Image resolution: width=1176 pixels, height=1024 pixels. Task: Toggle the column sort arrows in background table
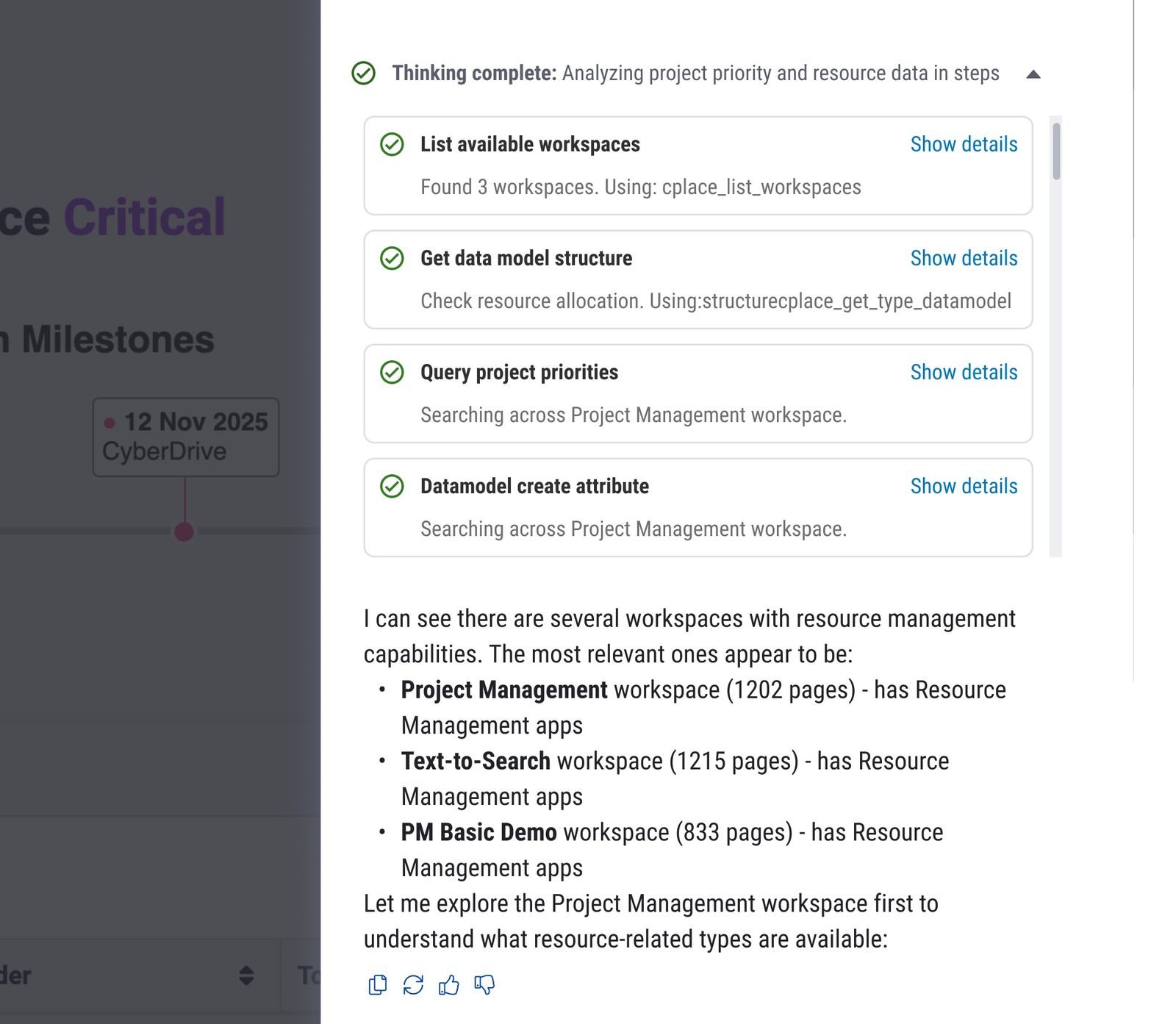[246, 975]
